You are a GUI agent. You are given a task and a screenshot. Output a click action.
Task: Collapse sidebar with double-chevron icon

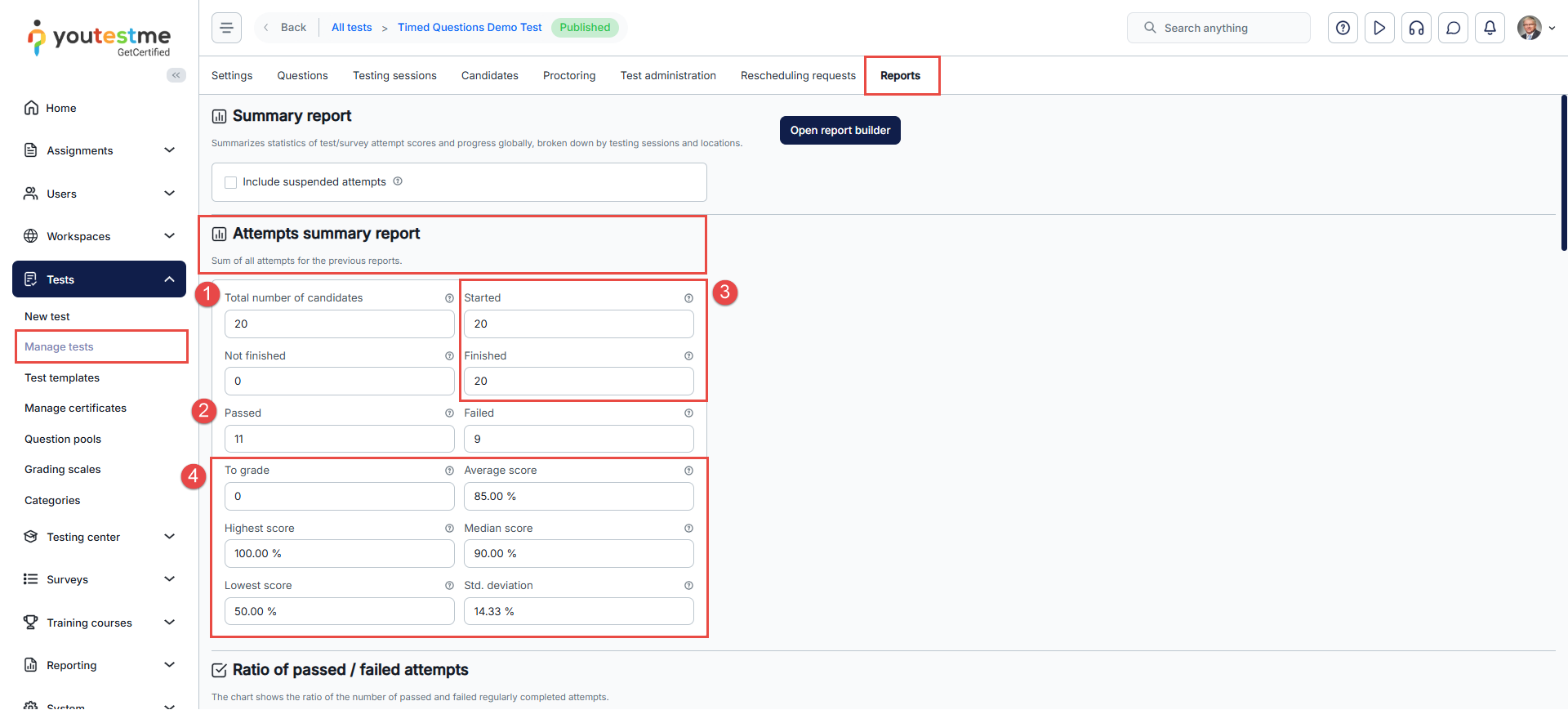pos(176,75)
